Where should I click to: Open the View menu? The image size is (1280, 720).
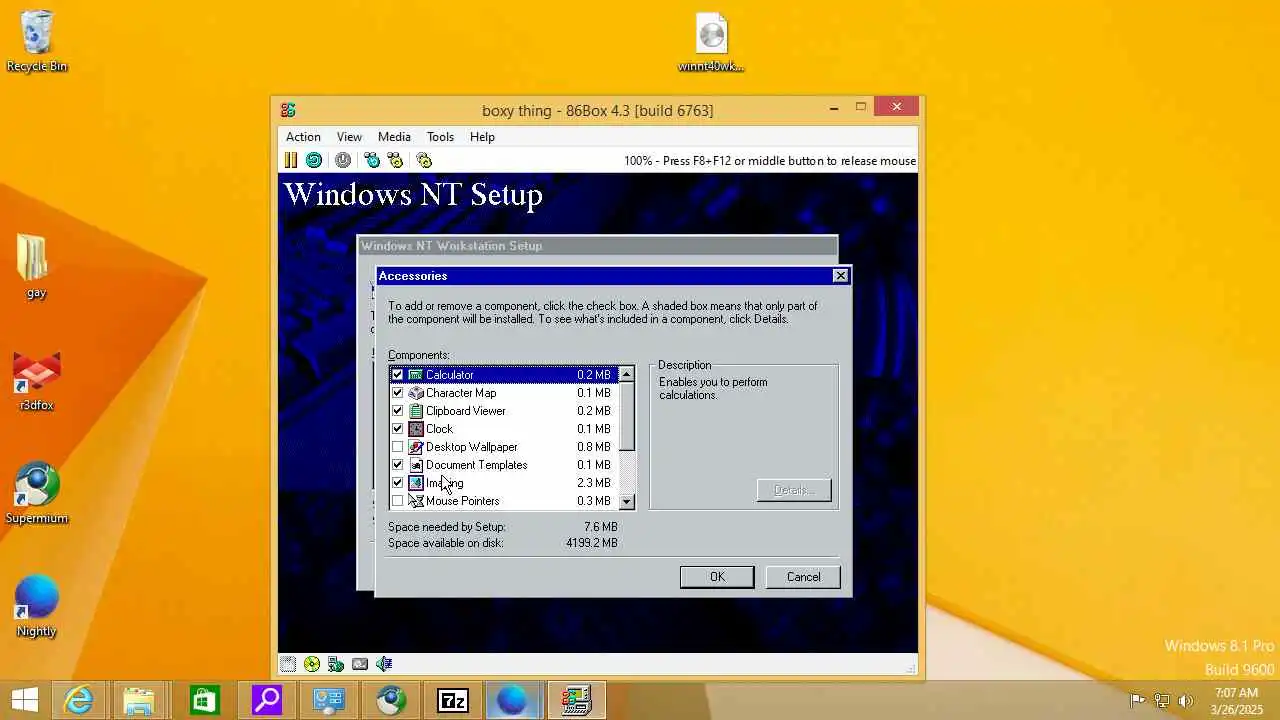point(349,137)
